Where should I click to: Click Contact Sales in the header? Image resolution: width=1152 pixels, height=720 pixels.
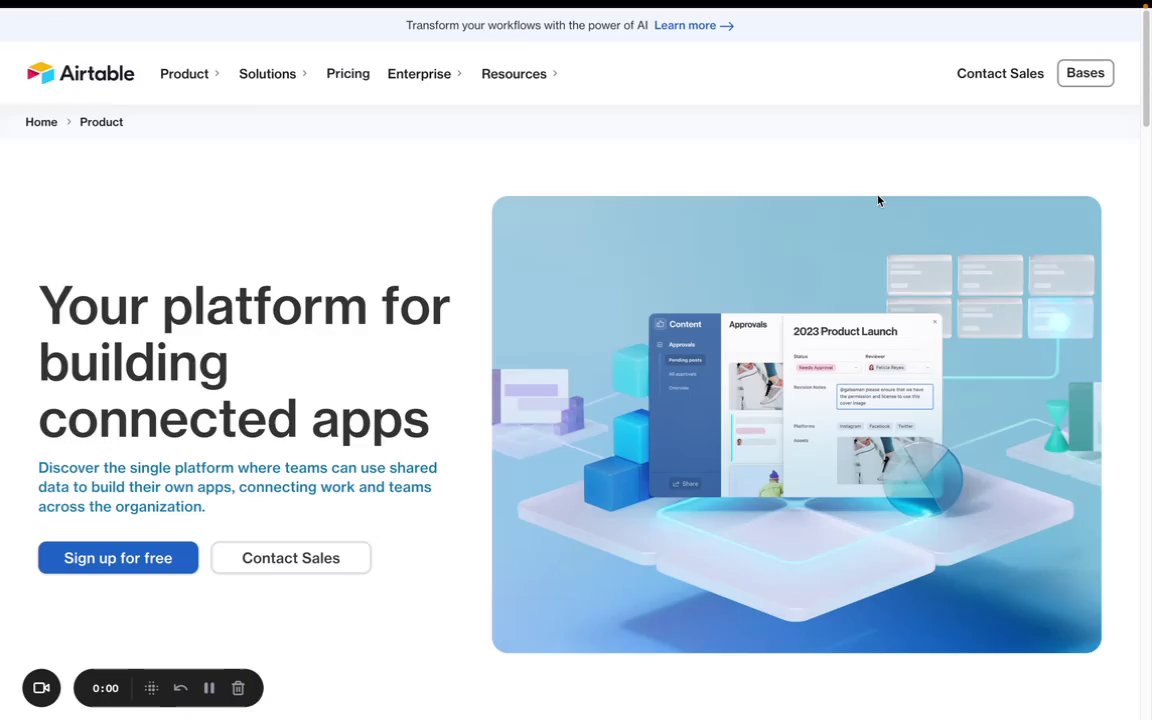tap(1000, 73)
